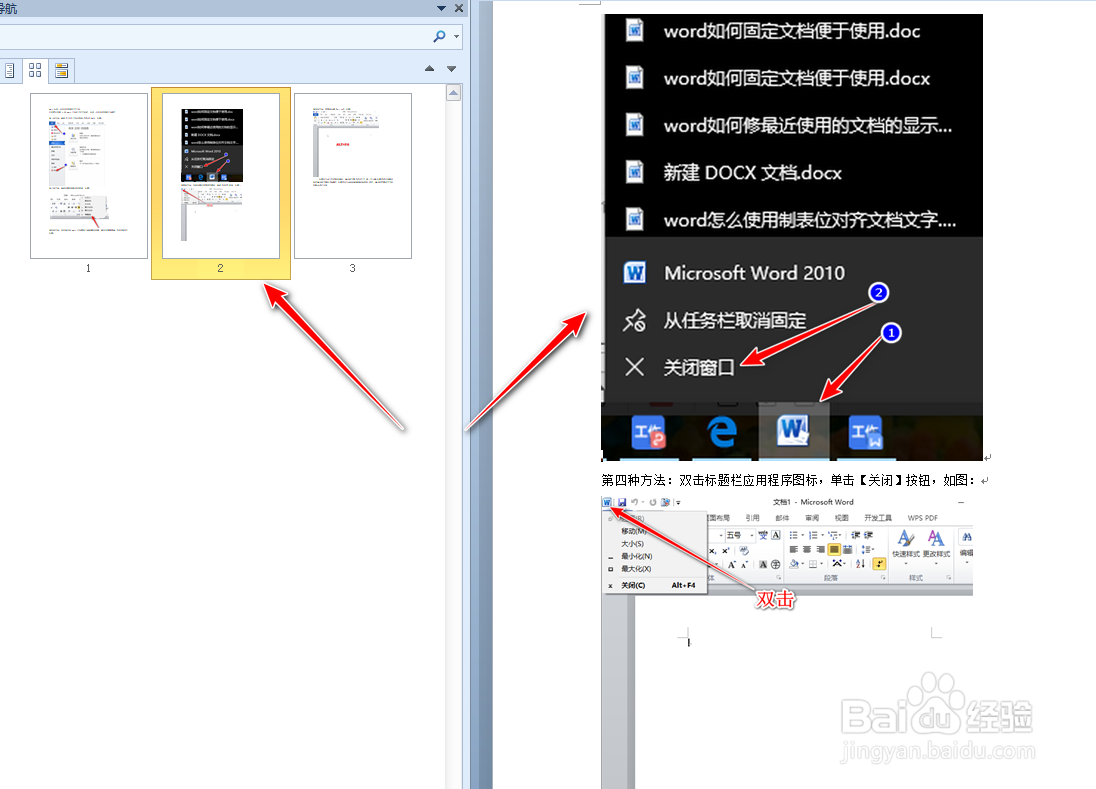1096x789 pixels.
Task: Switch to the page thumbnails browse tab
Action: coord(35,71)
